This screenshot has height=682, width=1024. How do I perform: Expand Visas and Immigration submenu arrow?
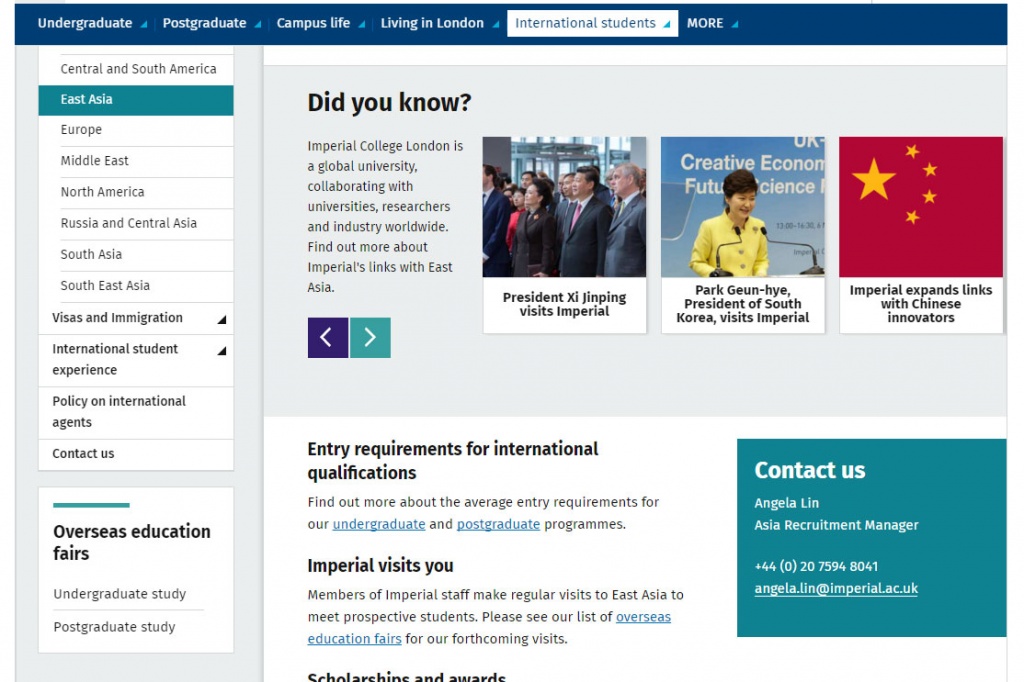point(222,319)
